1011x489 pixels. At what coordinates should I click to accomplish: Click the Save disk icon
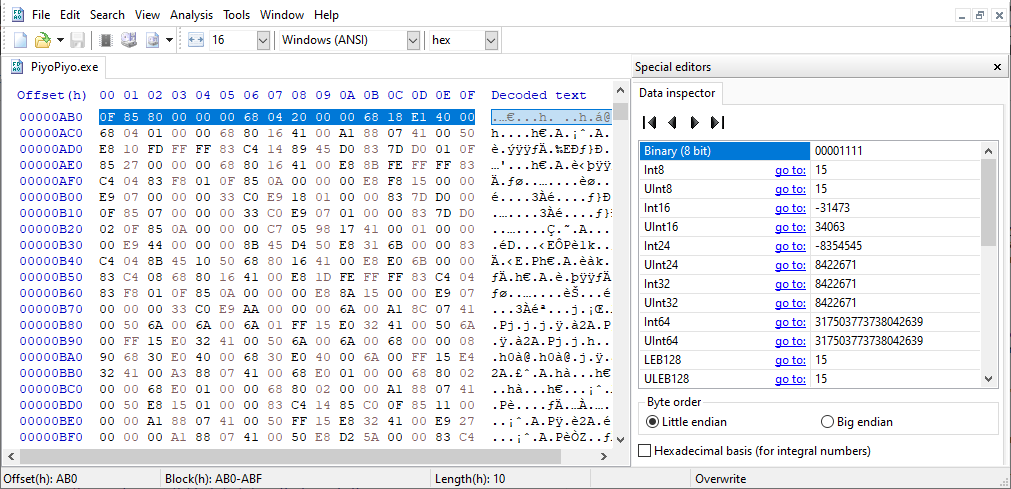tap(77, 40)
